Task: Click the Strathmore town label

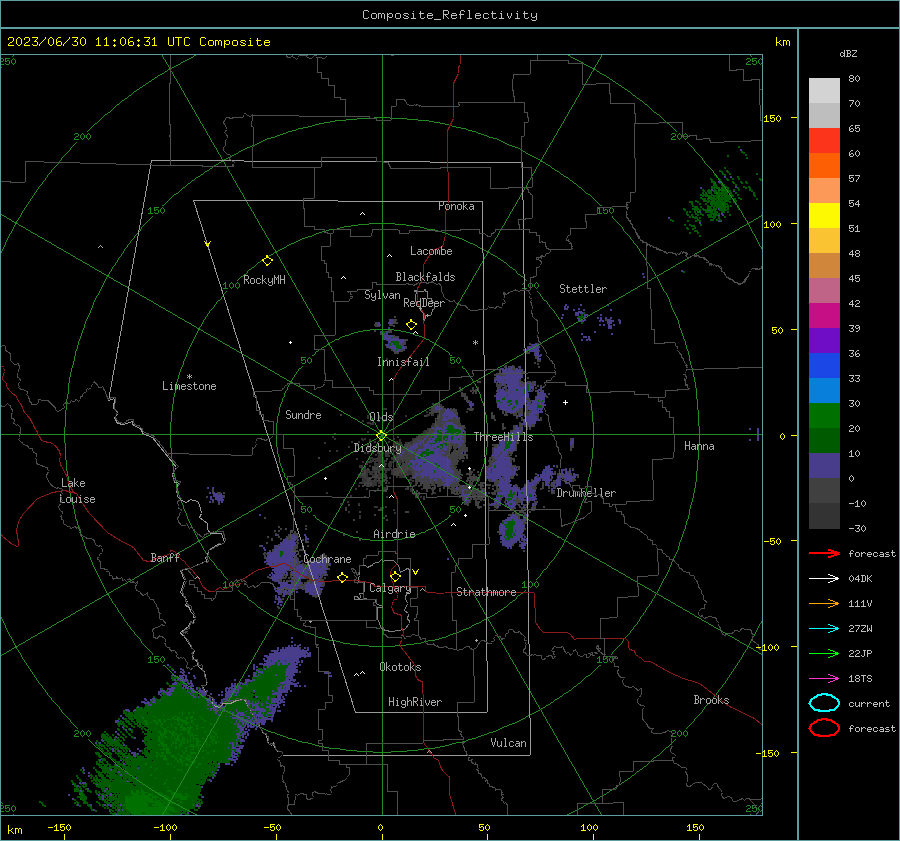Action: [x=486, y=592]
